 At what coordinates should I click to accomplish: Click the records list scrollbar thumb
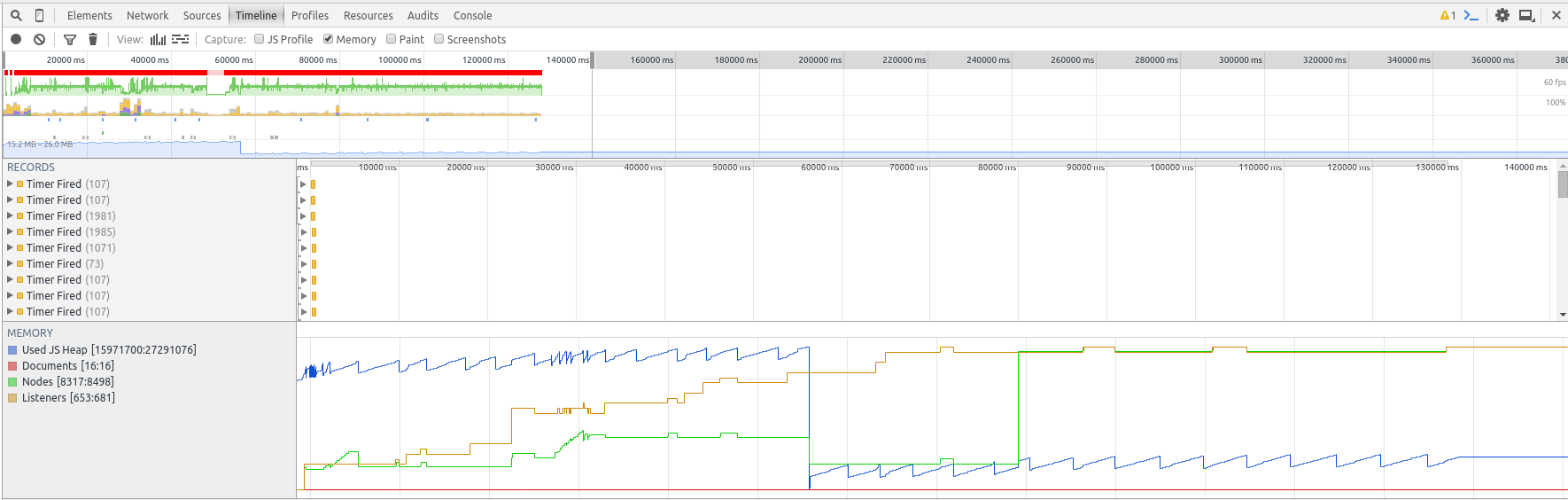(x=1563, y=184)
